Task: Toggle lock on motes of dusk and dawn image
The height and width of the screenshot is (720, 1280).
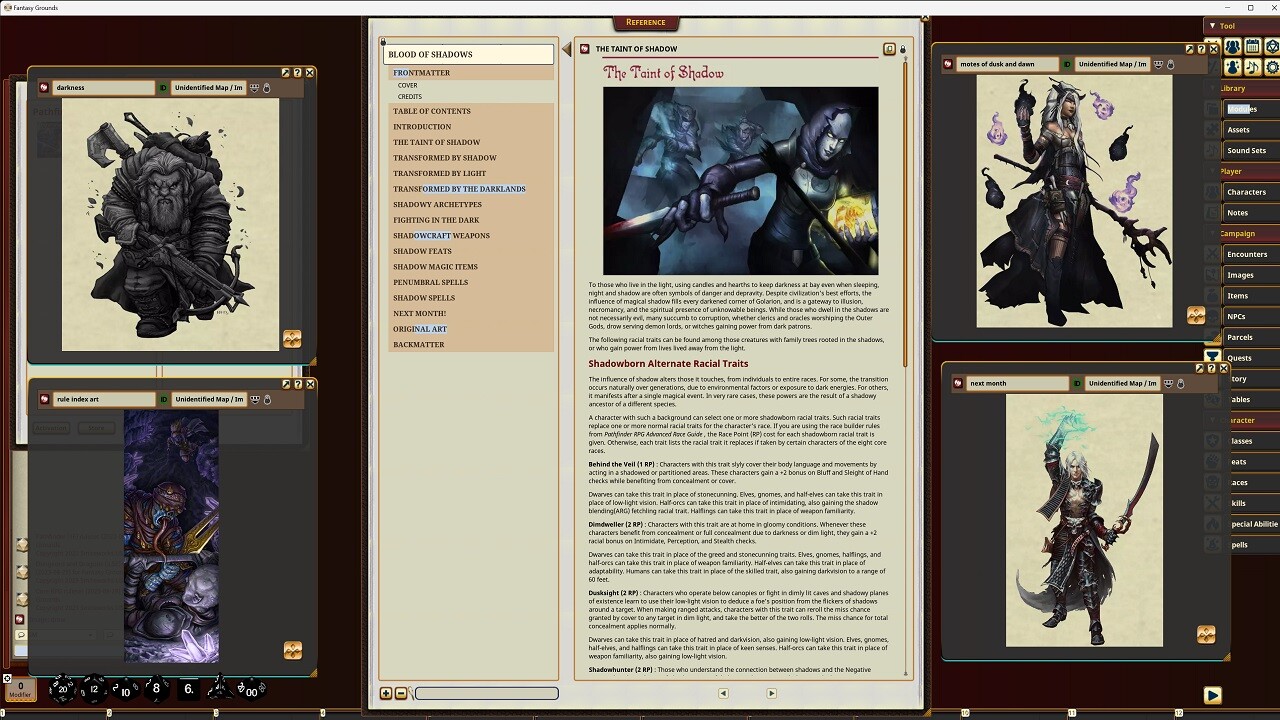Action: (1170, 65)
